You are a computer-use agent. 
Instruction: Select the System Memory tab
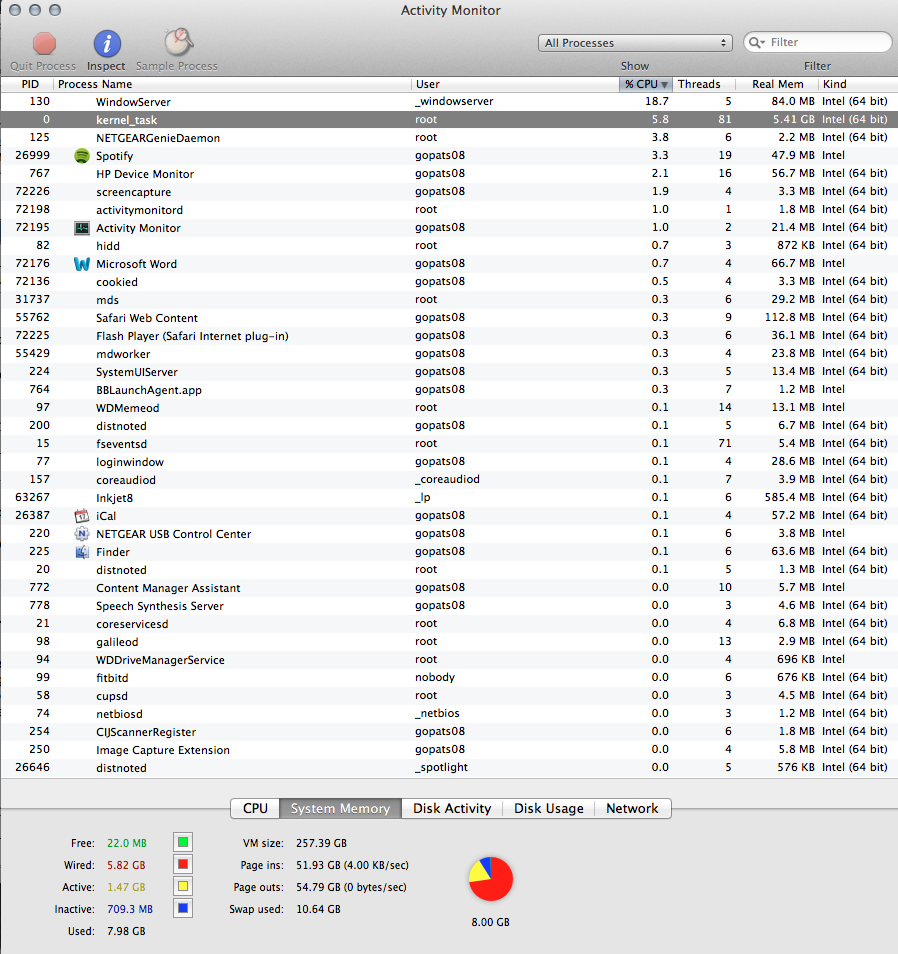(340, 808)
